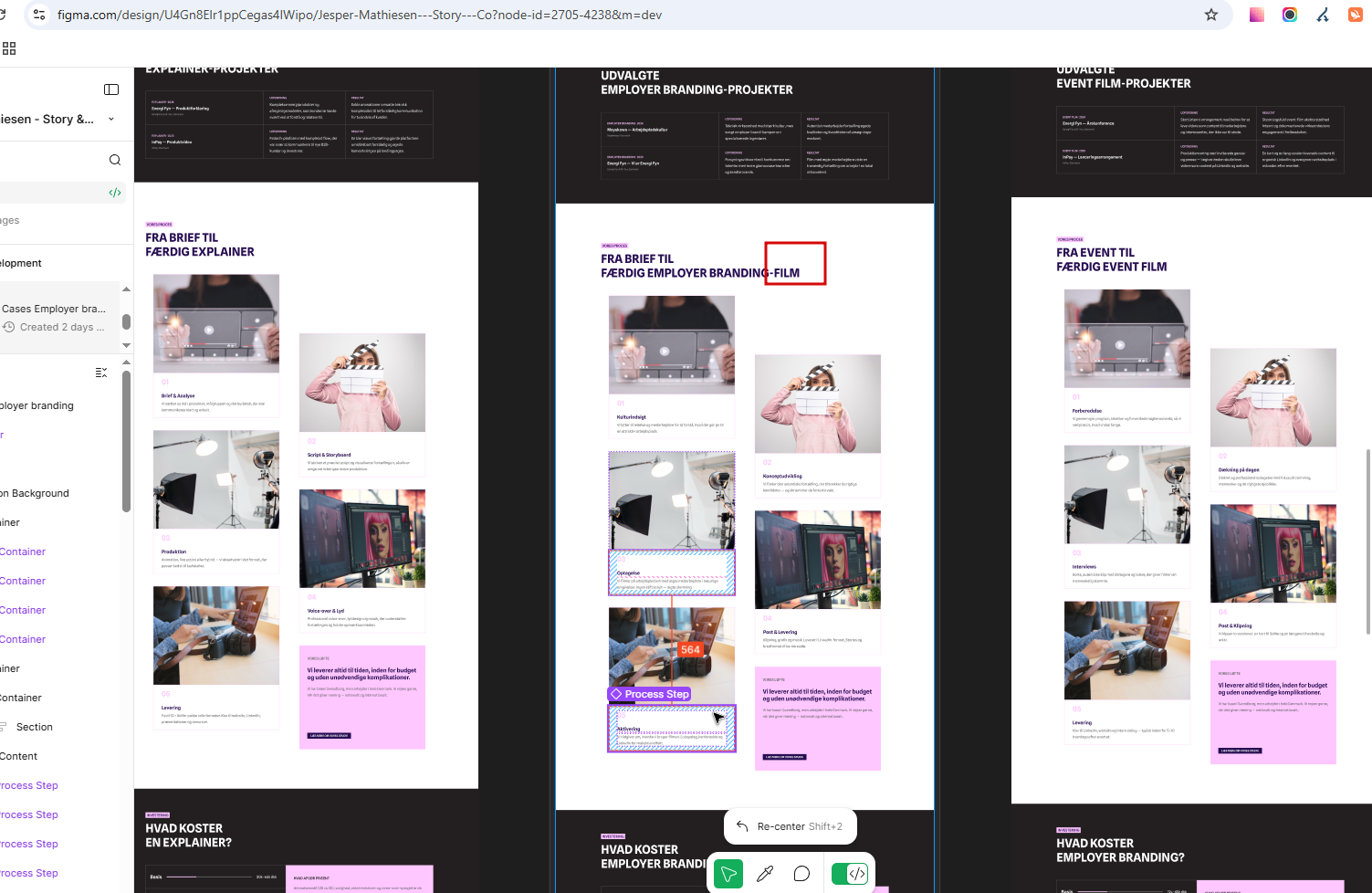Image resolution: width=1372 pixels, height=893 pixels.
Task: Open the Figma apps grid icon
Action: click(9, 48)
